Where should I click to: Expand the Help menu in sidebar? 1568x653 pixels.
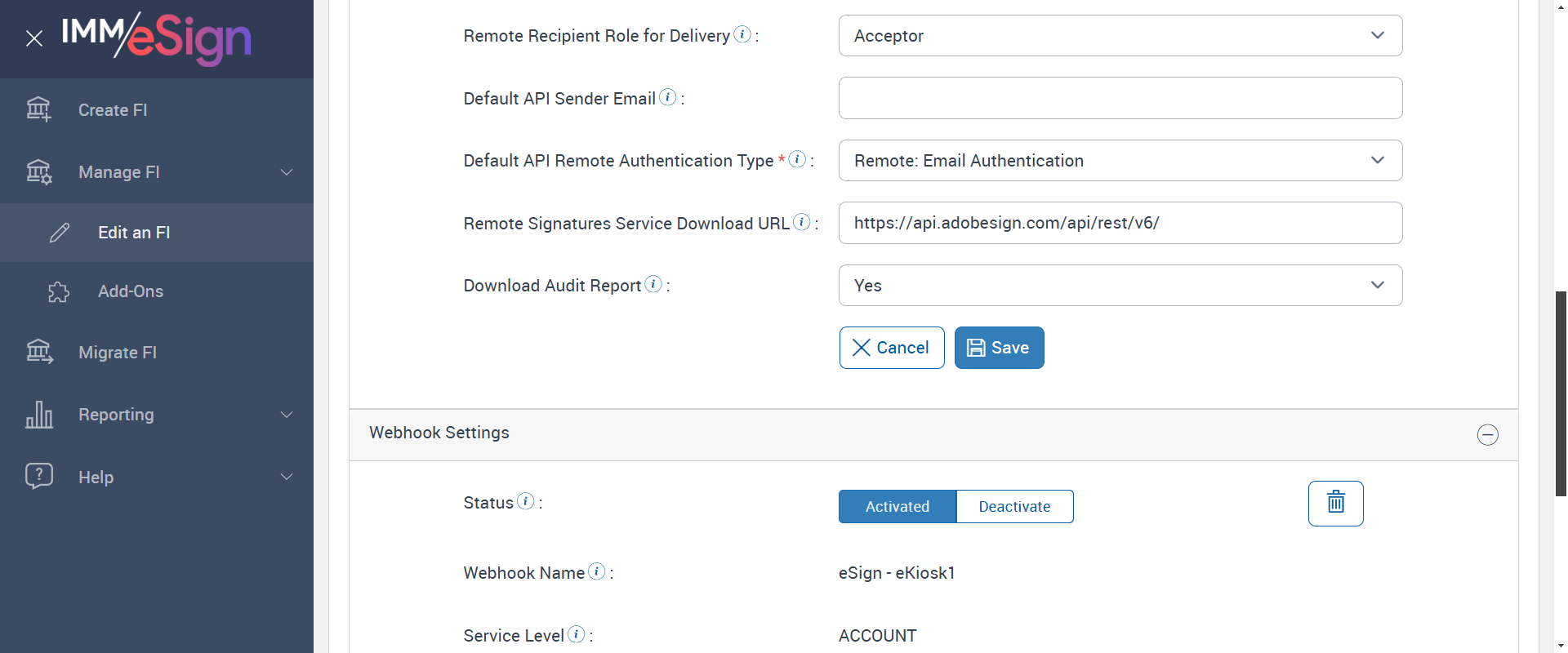click(286, 477)
